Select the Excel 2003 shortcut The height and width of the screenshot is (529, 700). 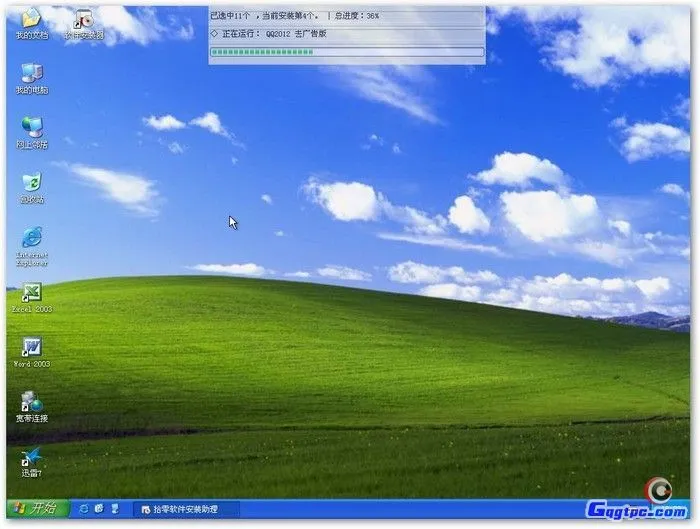point(32,297)
